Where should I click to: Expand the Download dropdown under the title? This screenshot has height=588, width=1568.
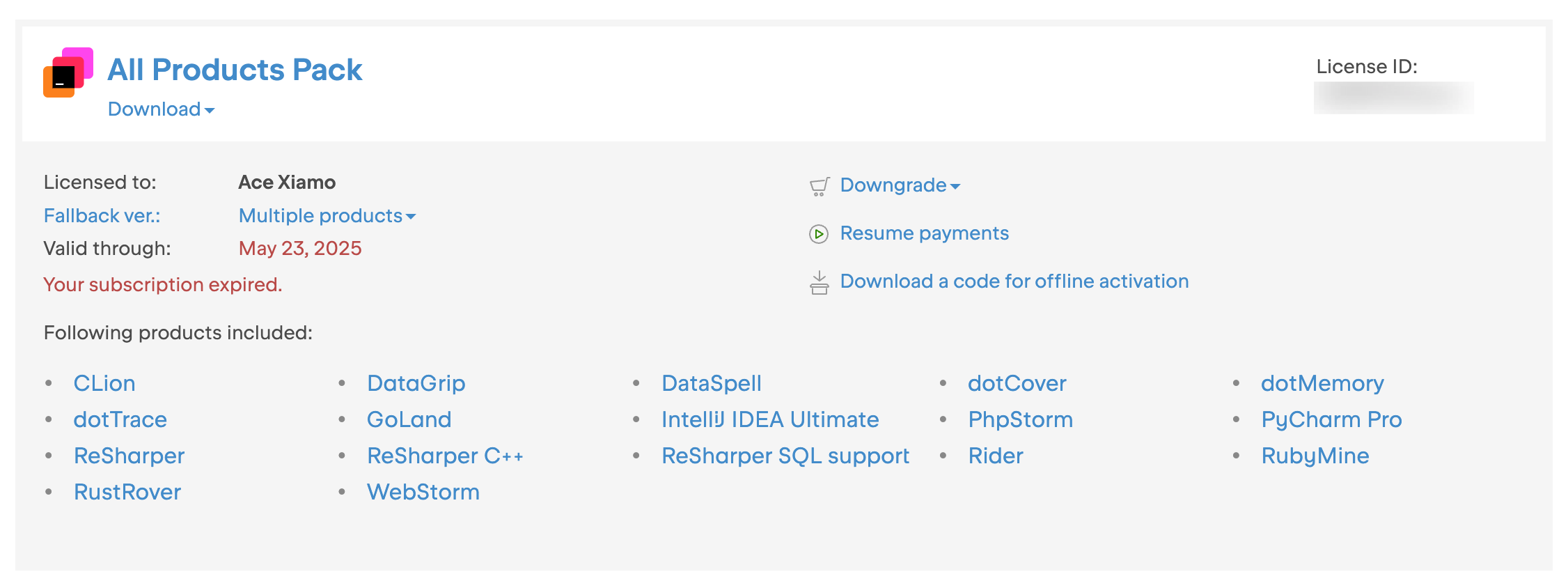[161, 109]
